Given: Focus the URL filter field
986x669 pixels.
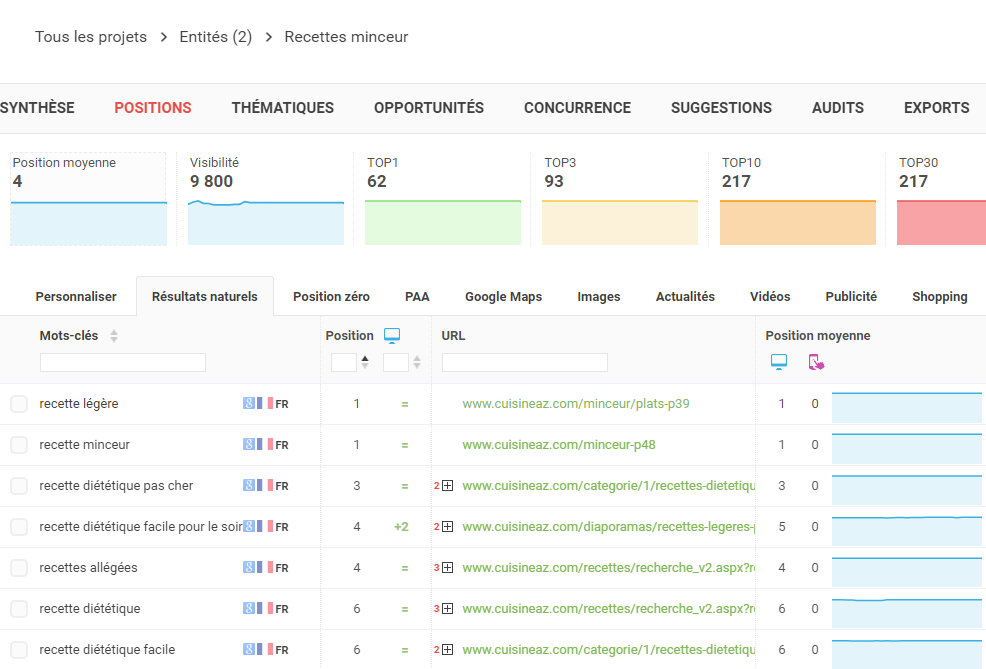Looking at the screenshot, I should [x=524, y=362].
